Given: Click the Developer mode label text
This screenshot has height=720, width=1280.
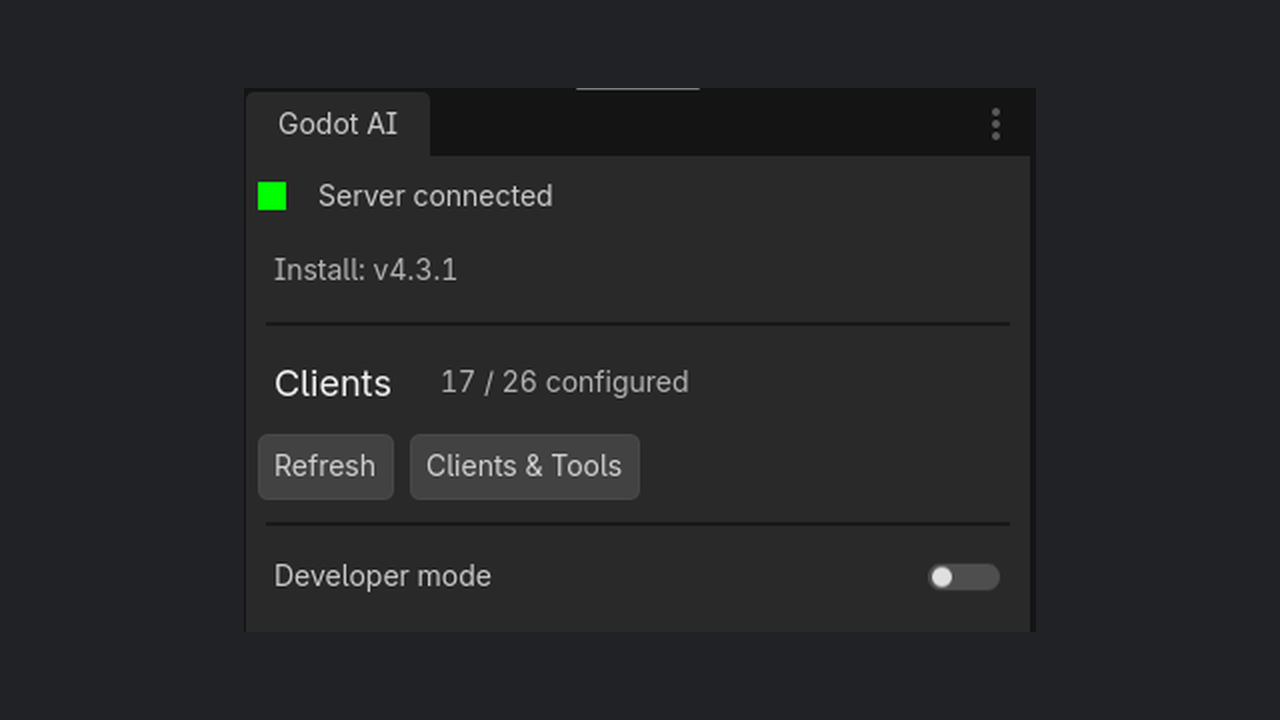Looking at the screenshot, I should click(382, 576).
